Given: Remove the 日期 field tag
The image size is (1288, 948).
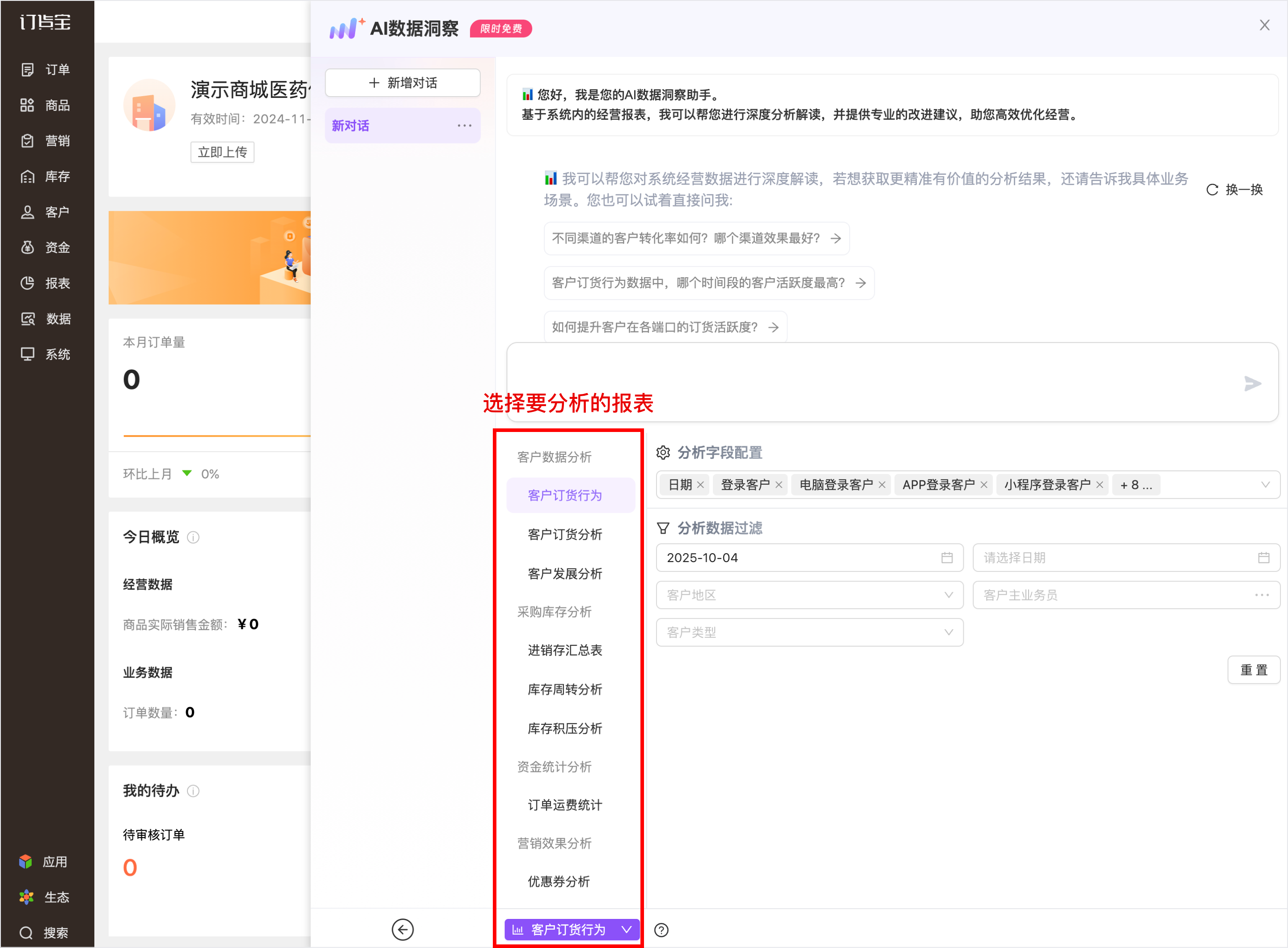Looking at the screenshot, I should point(701,485).
